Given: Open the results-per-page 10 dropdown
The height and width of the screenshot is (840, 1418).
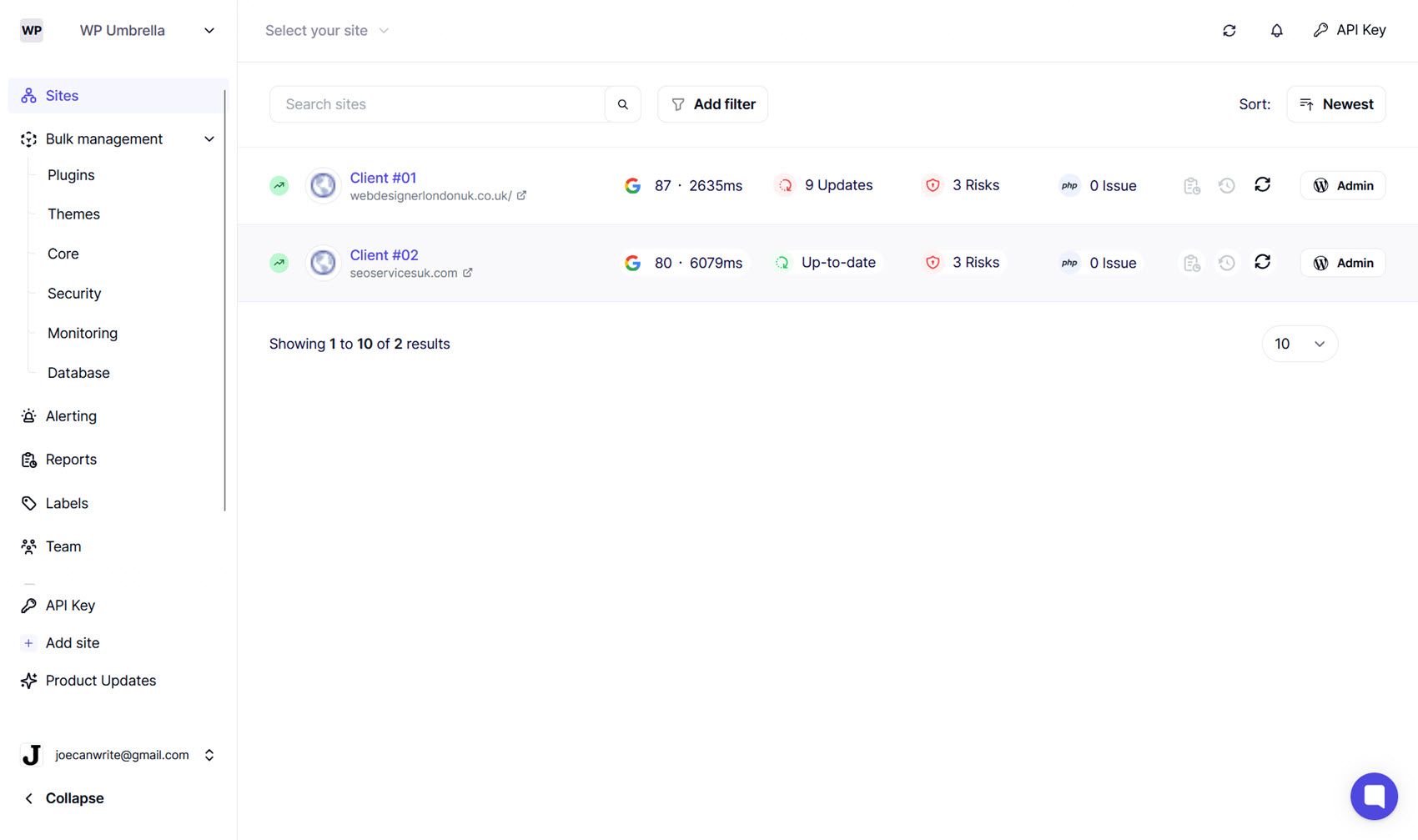Looking at the screenshot, I should (1300, 343).
